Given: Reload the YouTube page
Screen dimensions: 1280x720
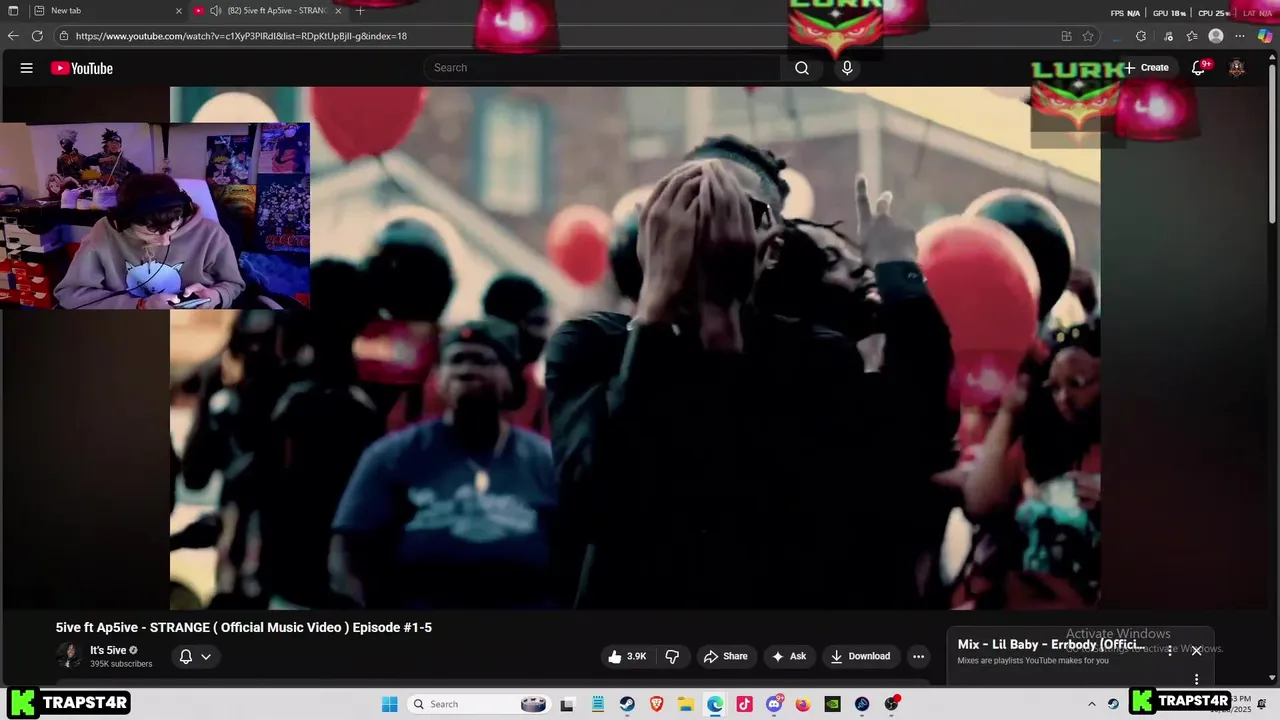Looking at the screenshot, I should tap(37, 36).
